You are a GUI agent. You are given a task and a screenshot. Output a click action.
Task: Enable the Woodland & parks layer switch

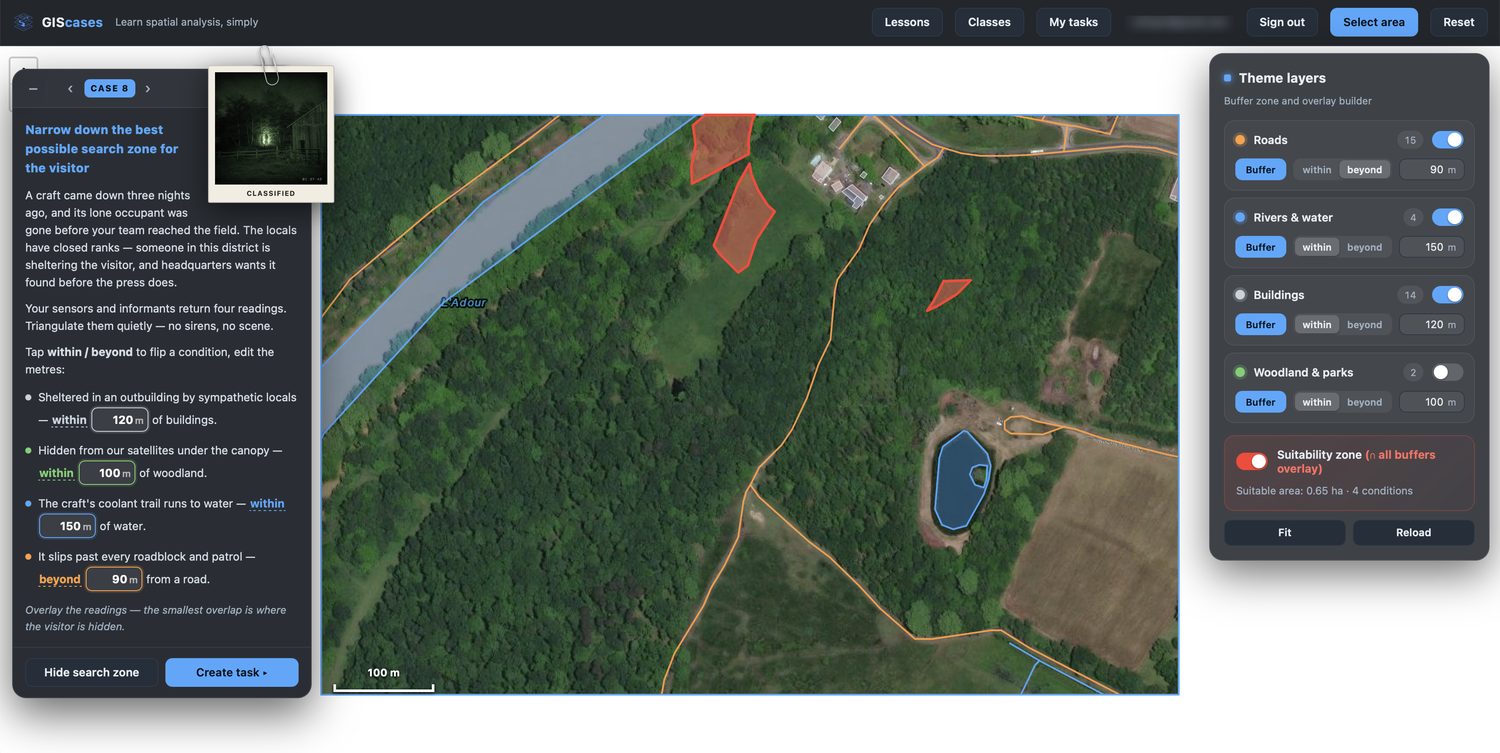(1447, 372)
